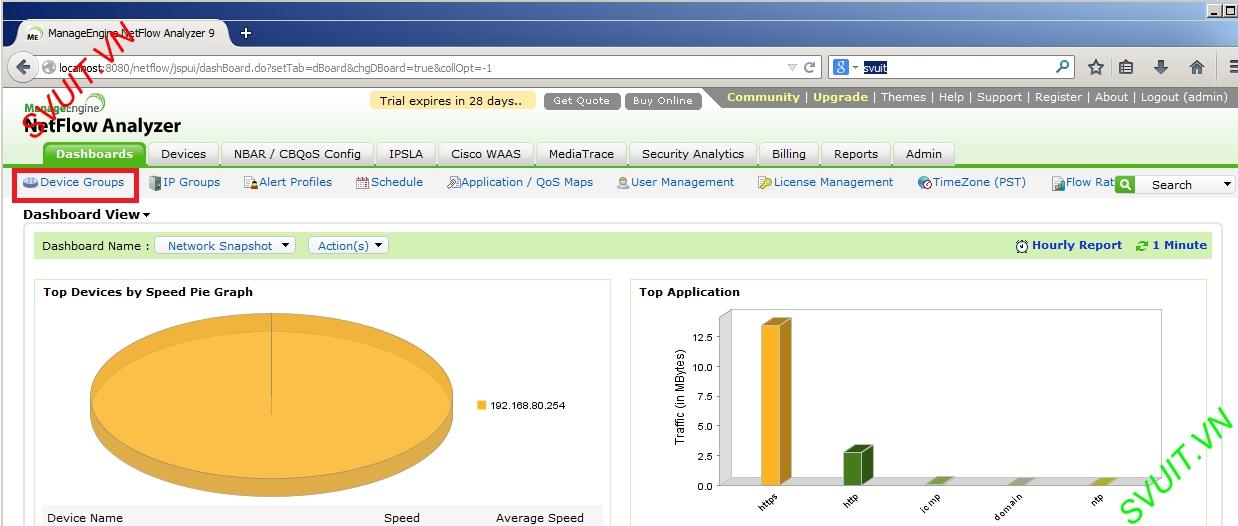1238x526 pixels.
Task: Open the Google search engine selector
Action: pos(846,67)
